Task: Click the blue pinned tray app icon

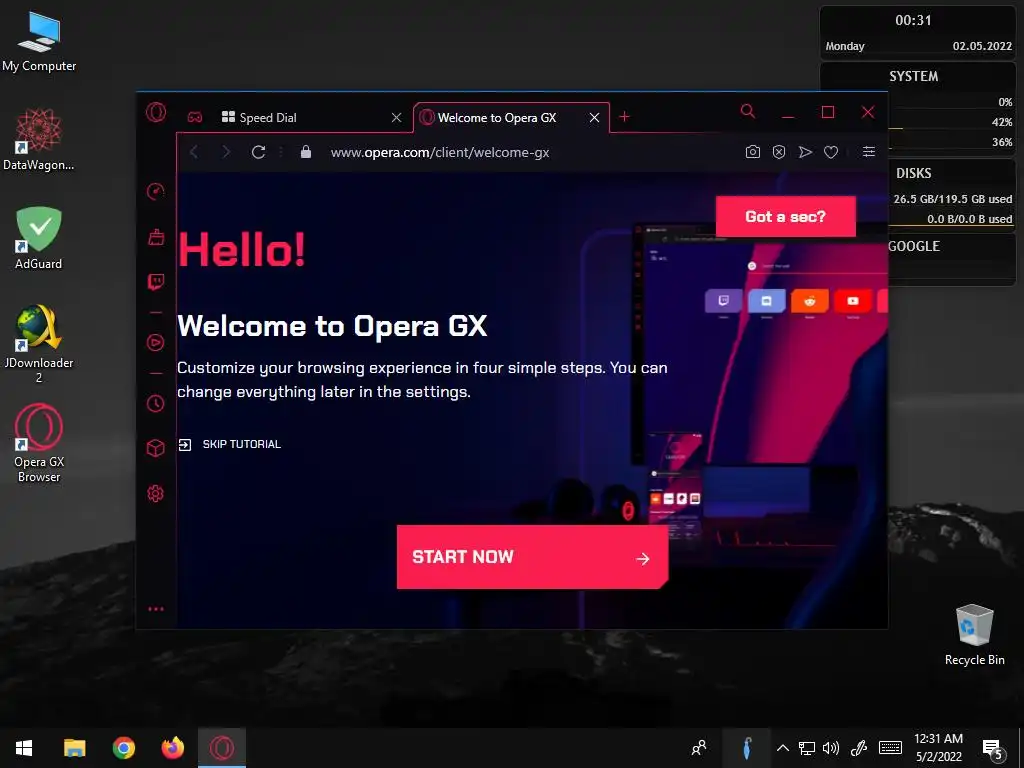Action: click(747, 748)
